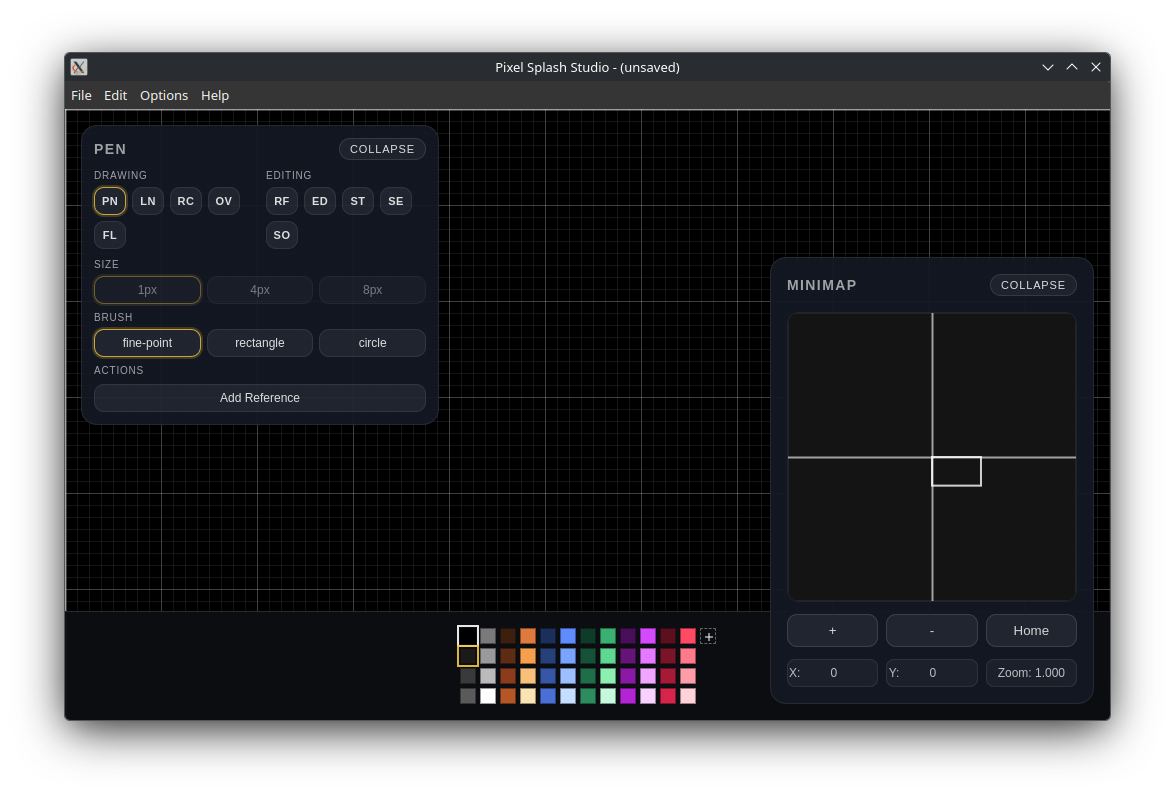Open the Options menu
This screenshot has height=797, width=1175.
coord(164,95)
